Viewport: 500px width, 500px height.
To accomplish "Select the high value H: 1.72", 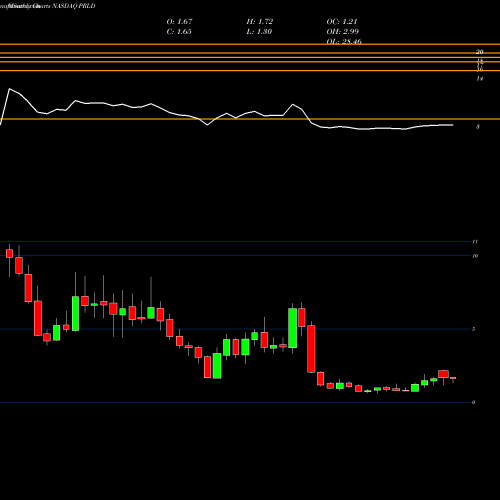I will (260, 22).
